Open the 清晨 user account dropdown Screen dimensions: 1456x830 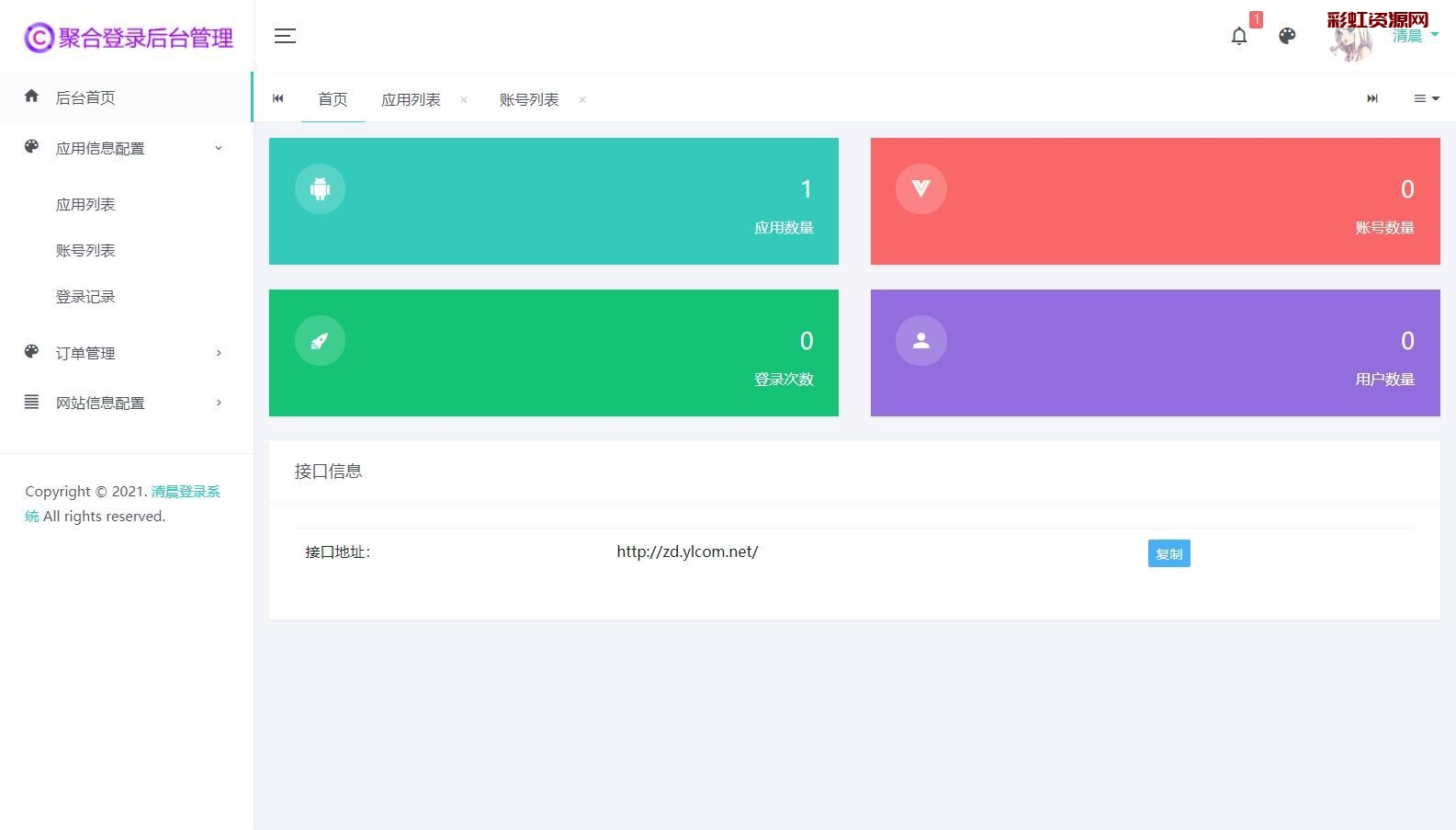[1413, 37]
